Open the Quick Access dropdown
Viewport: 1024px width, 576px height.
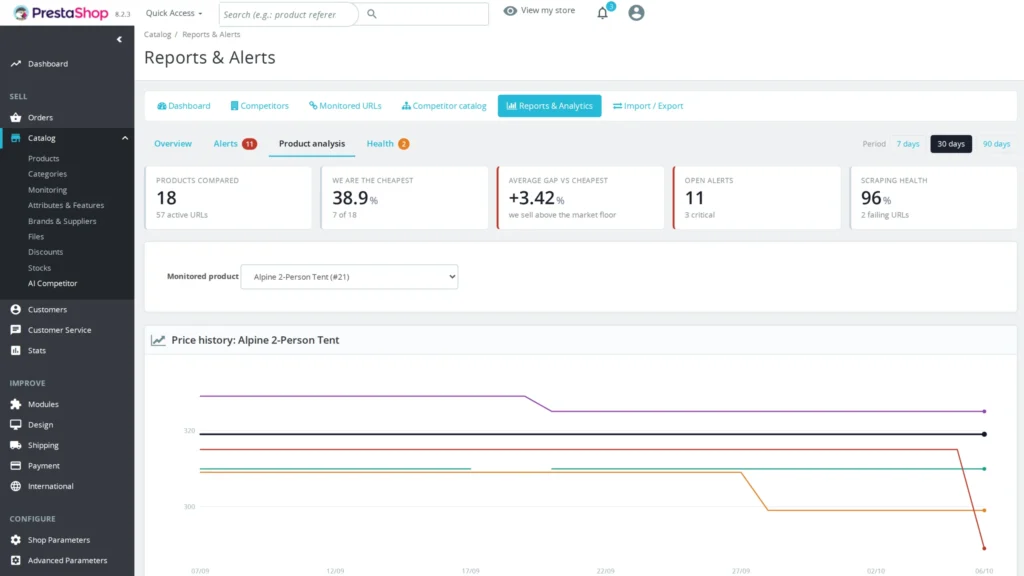(174, 13)
